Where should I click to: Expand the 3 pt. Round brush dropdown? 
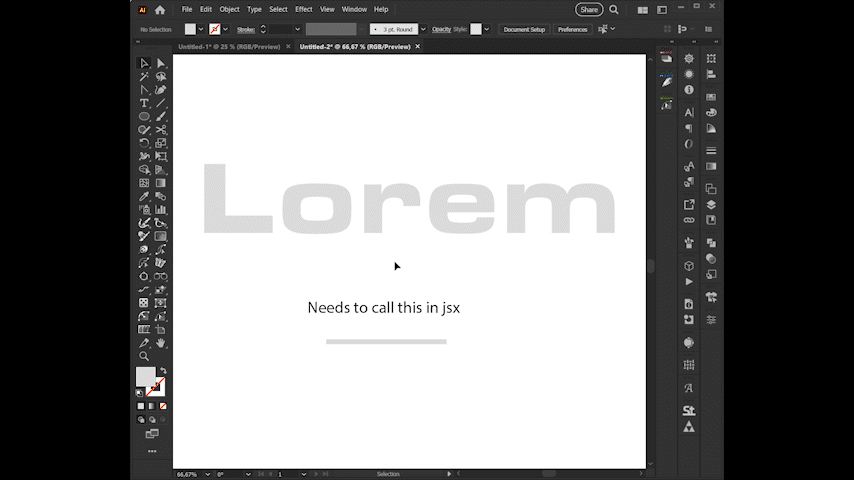tap(423, 29)
